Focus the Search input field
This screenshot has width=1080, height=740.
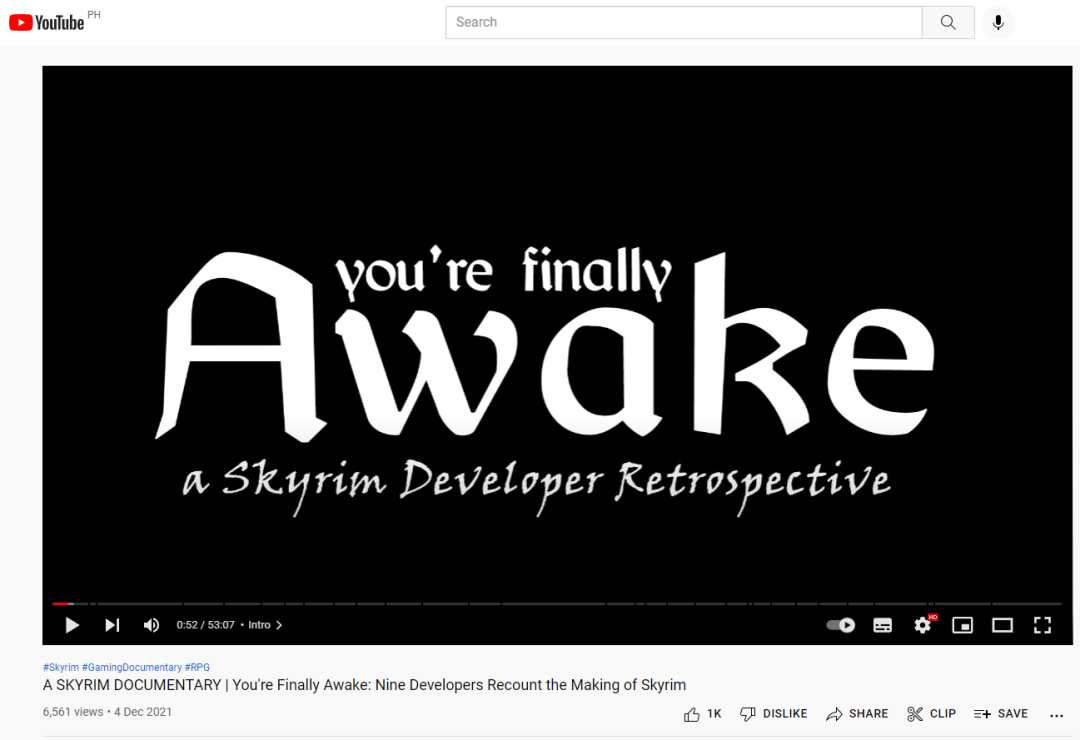click(684, 23)
